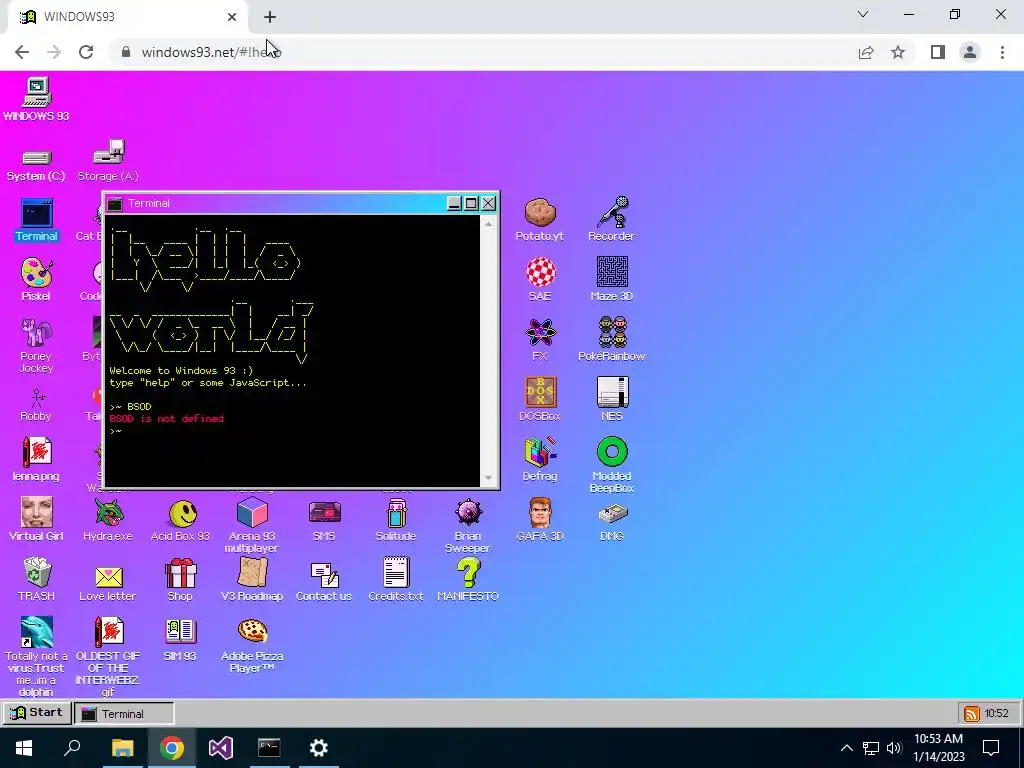This screenshot has width=1024, height=768.
Task: Open the WINDOWS 93 computer icon
Action: pyautogui.click(x=37, y=93)
